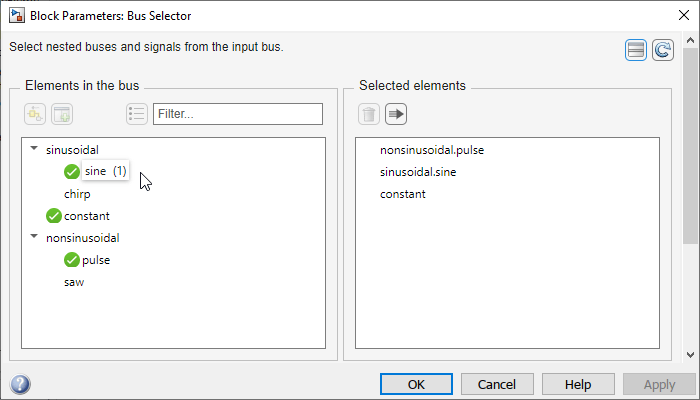Screen dimensions: 700x400
Task: Click the output-as-bus arrow icon
Action: [396, 114]
